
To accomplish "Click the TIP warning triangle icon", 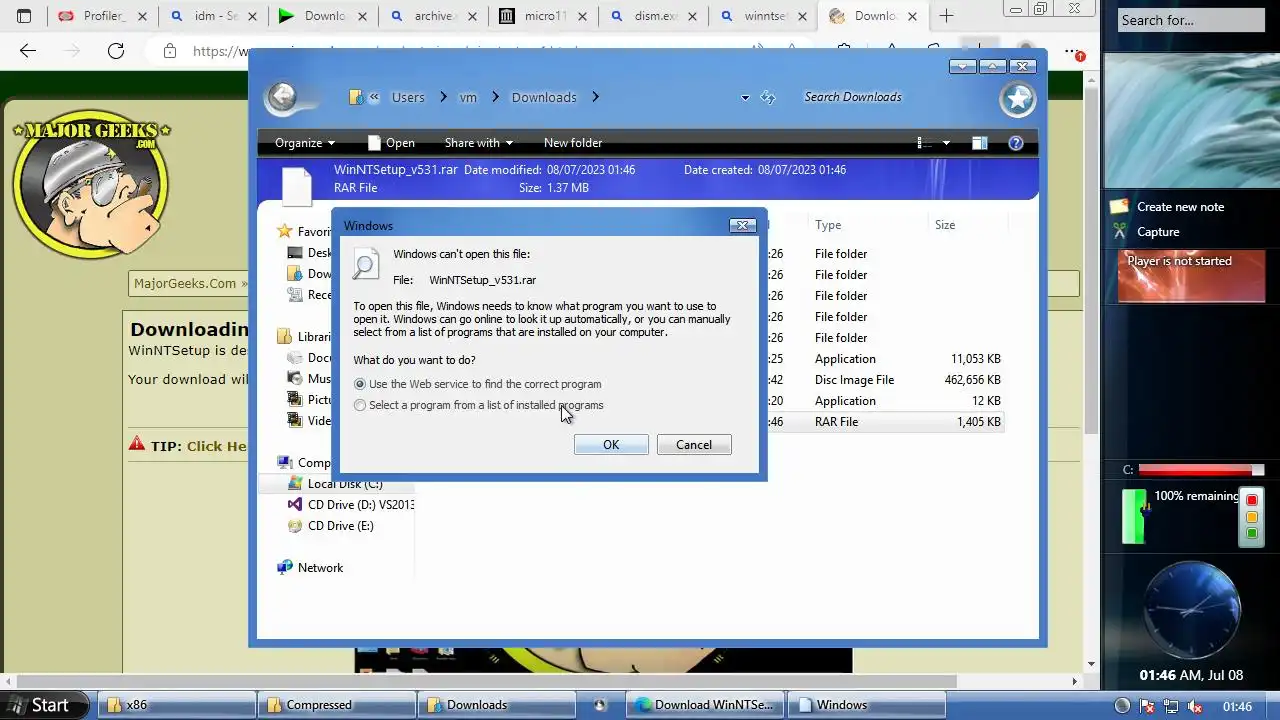I will pyautogui.click(x=137, y=444).
